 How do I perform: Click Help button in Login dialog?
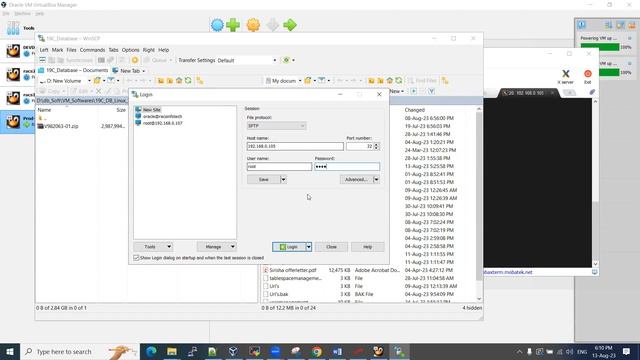click(x=367, y=247)
